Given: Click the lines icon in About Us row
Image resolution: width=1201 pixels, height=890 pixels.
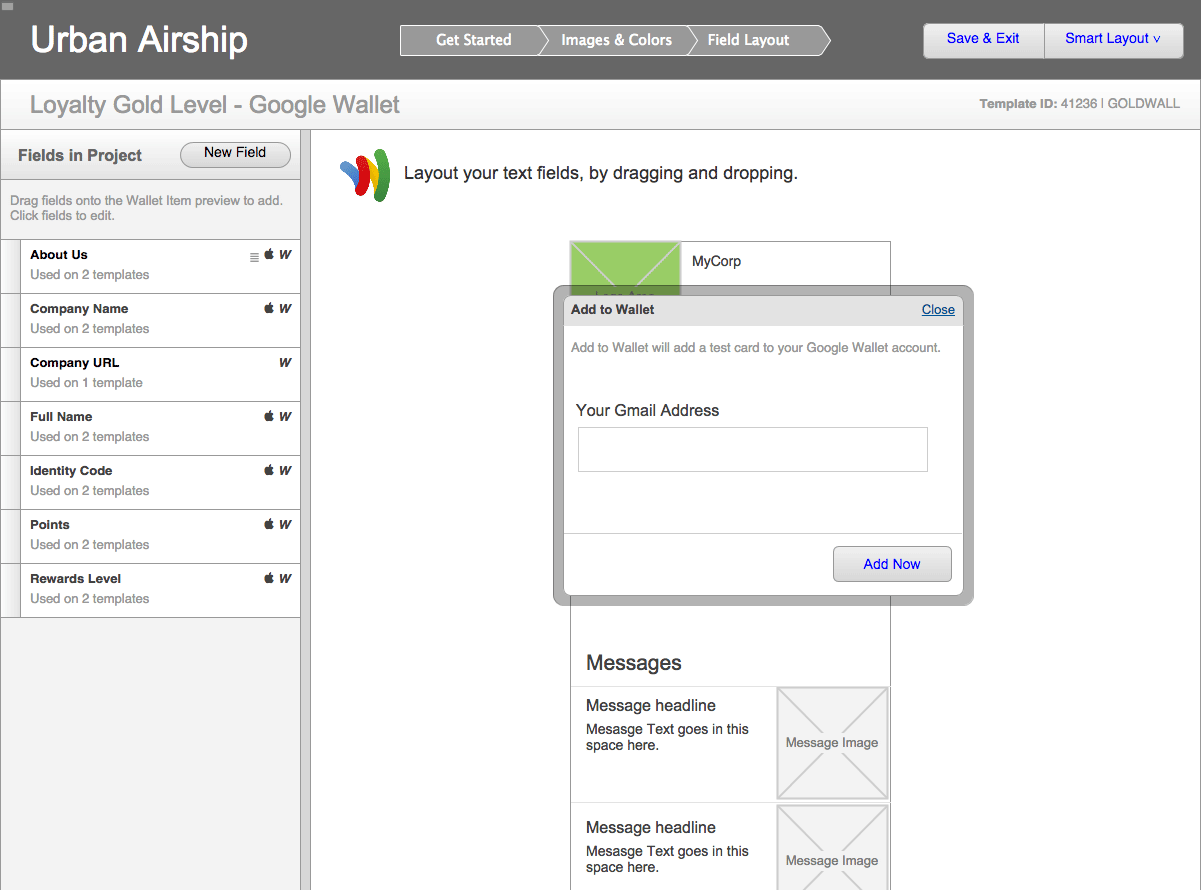Looking at the screenshot, I should tap(254, 257).
